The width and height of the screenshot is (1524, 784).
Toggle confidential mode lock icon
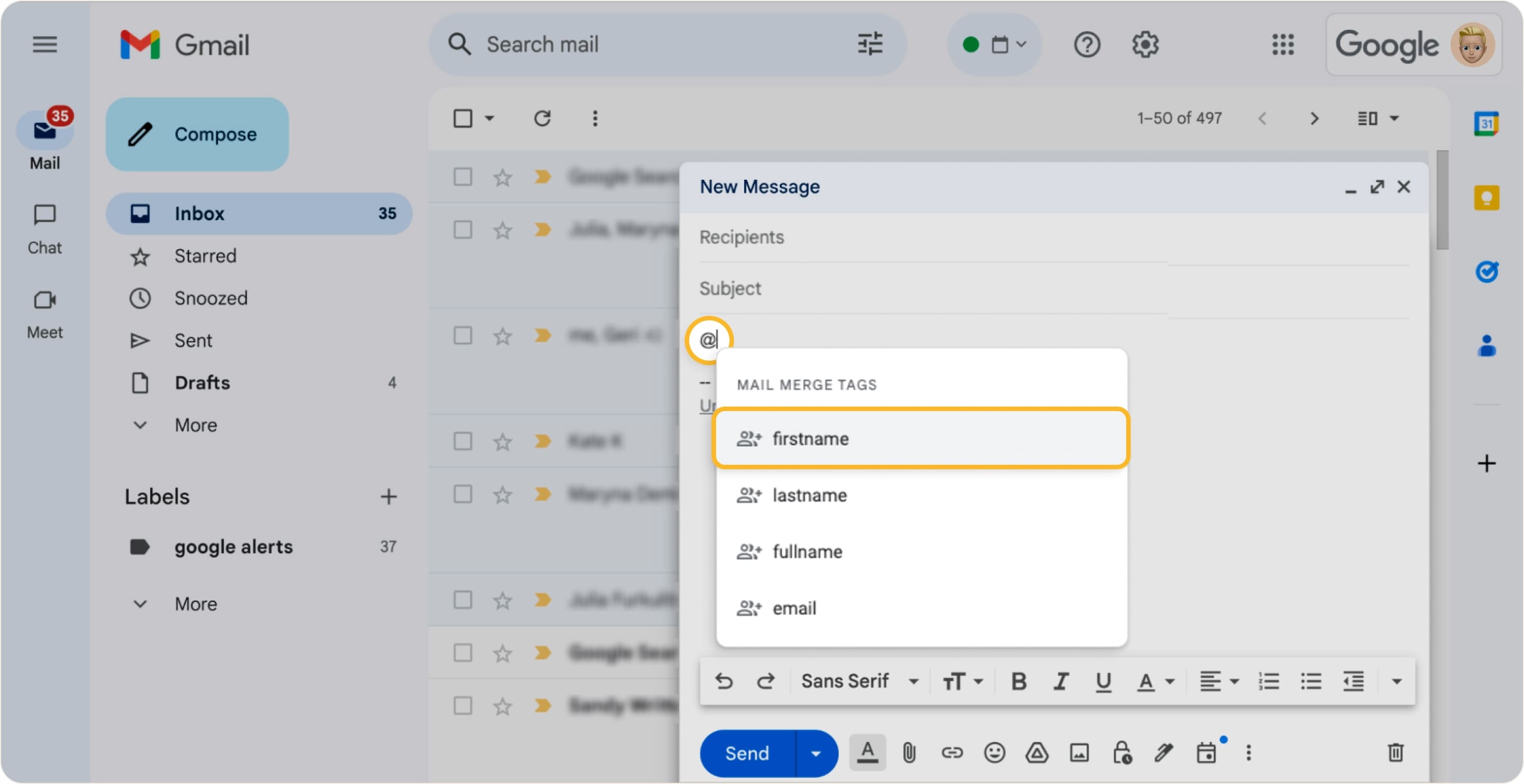point(1122,753)
